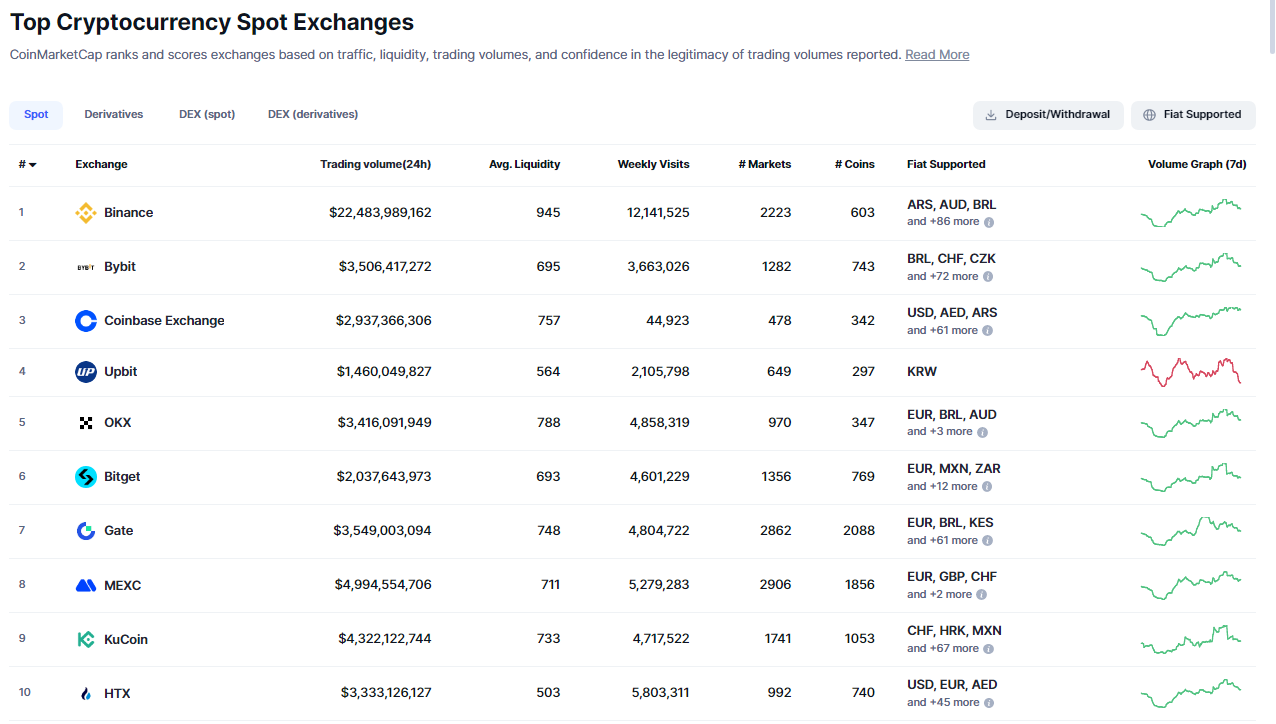Click the info icon beside Binance's +86 more
Image resolution: width=1276 pixels, height=724 pixels.
(x=989, y=222)
